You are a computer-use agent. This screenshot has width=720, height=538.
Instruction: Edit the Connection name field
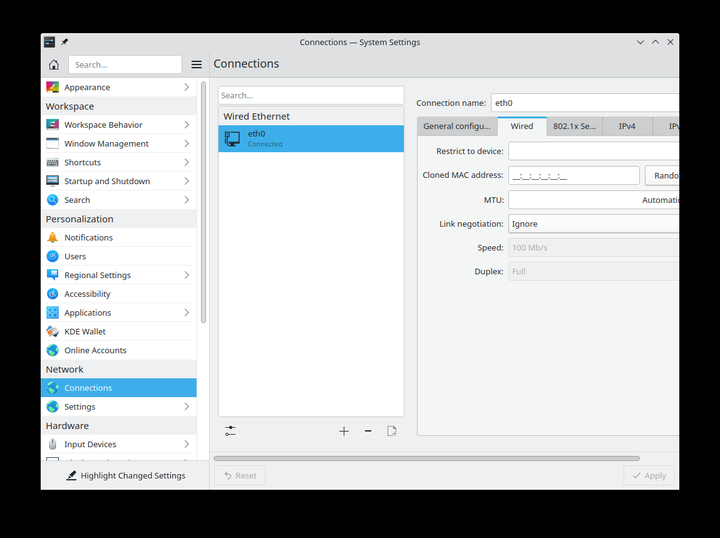click(x=585, y=103)
